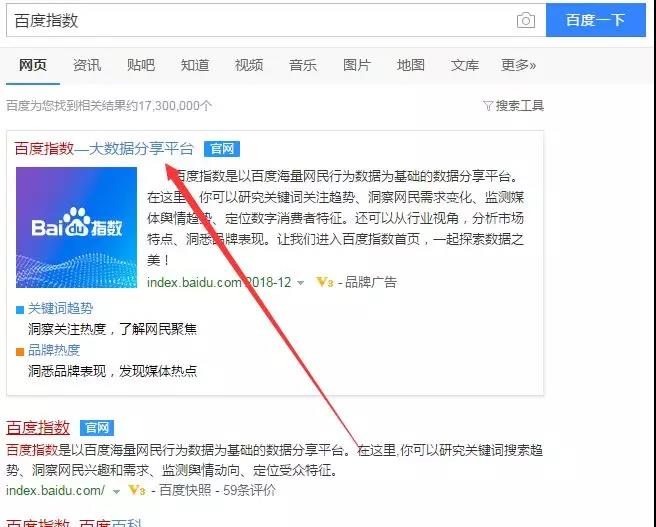Switch to the 视频 tab

[249, 65]
